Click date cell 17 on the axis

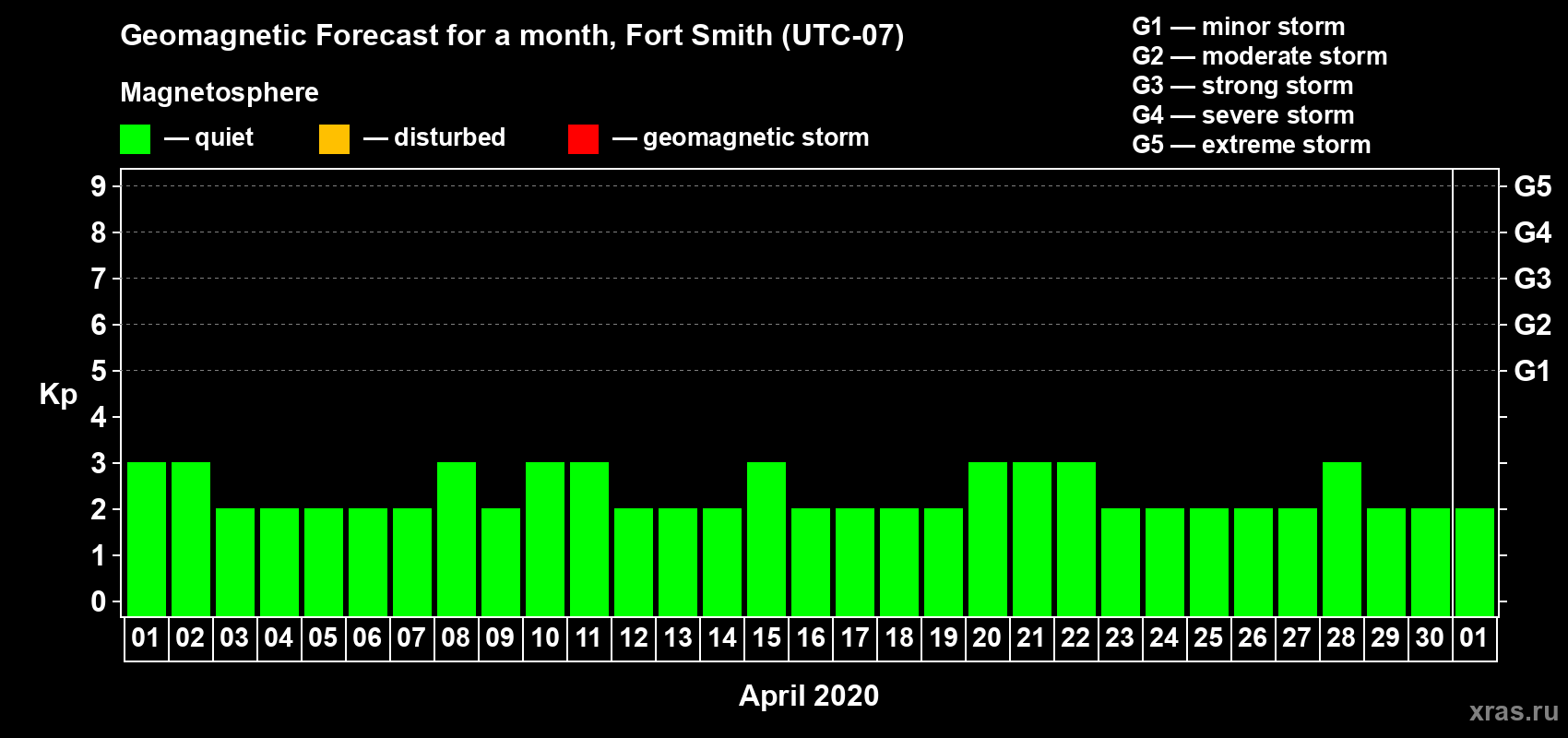tap(855, 638)
